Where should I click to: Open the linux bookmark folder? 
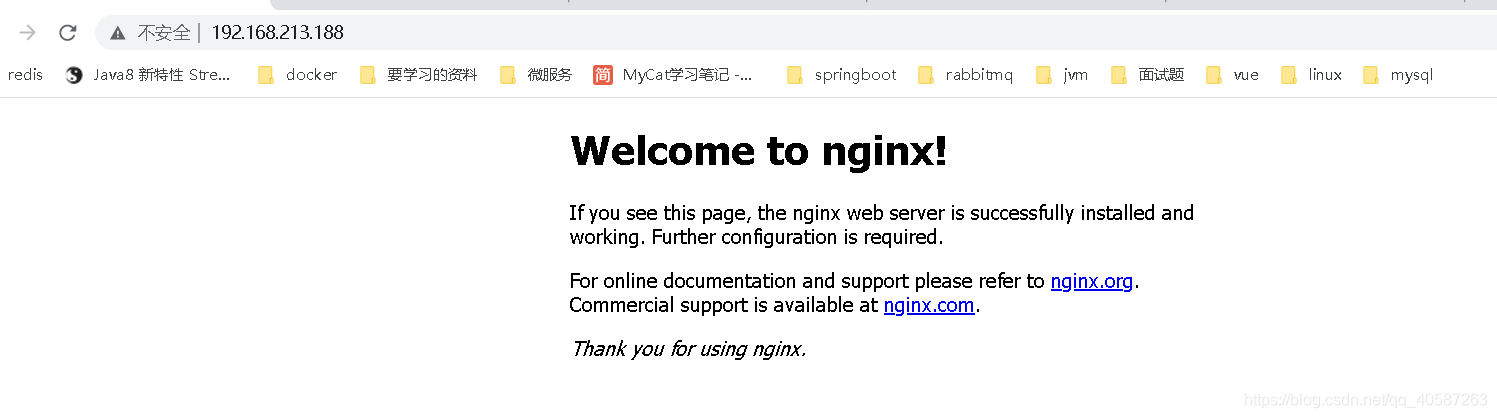(x=1312, y=74)
